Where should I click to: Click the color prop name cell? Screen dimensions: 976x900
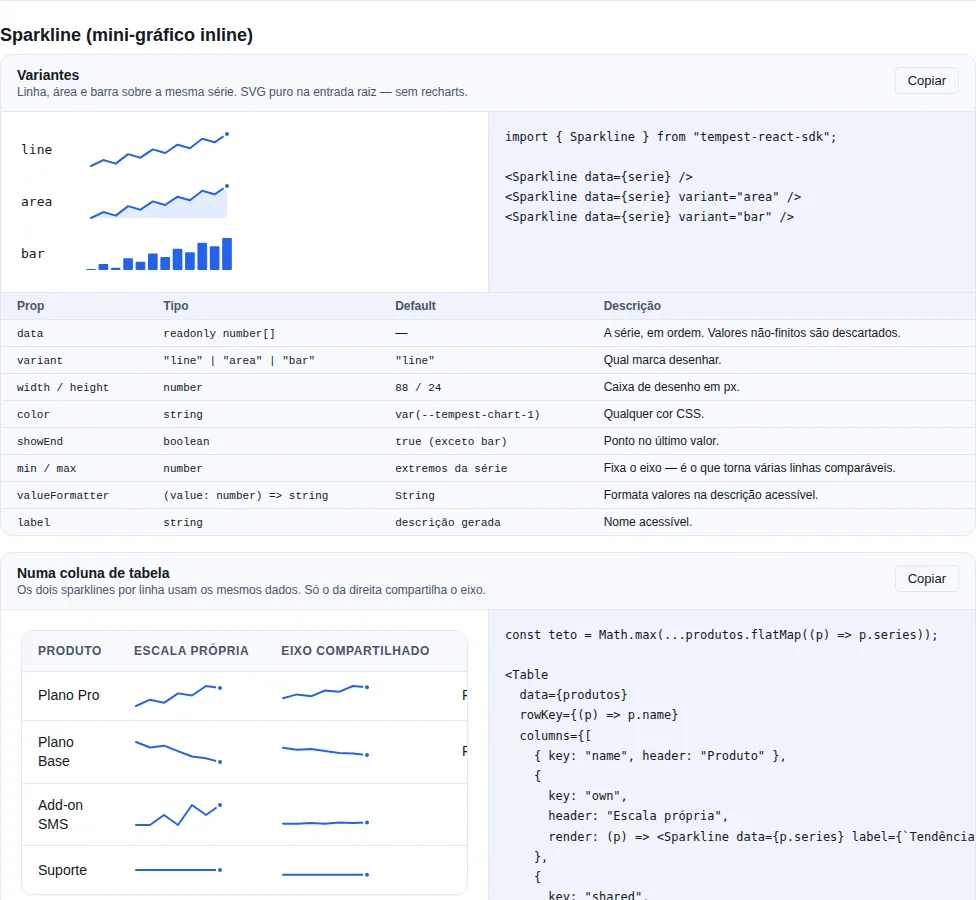coord(33,415)
